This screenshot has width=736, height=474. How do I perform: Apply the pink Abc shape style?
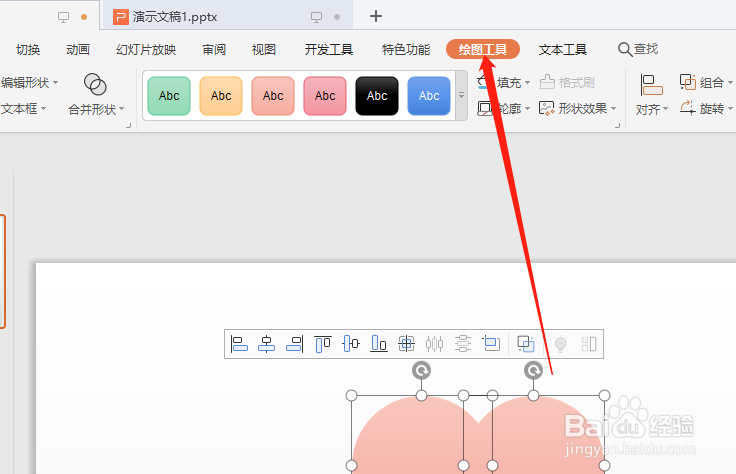[x=325, y=96]
